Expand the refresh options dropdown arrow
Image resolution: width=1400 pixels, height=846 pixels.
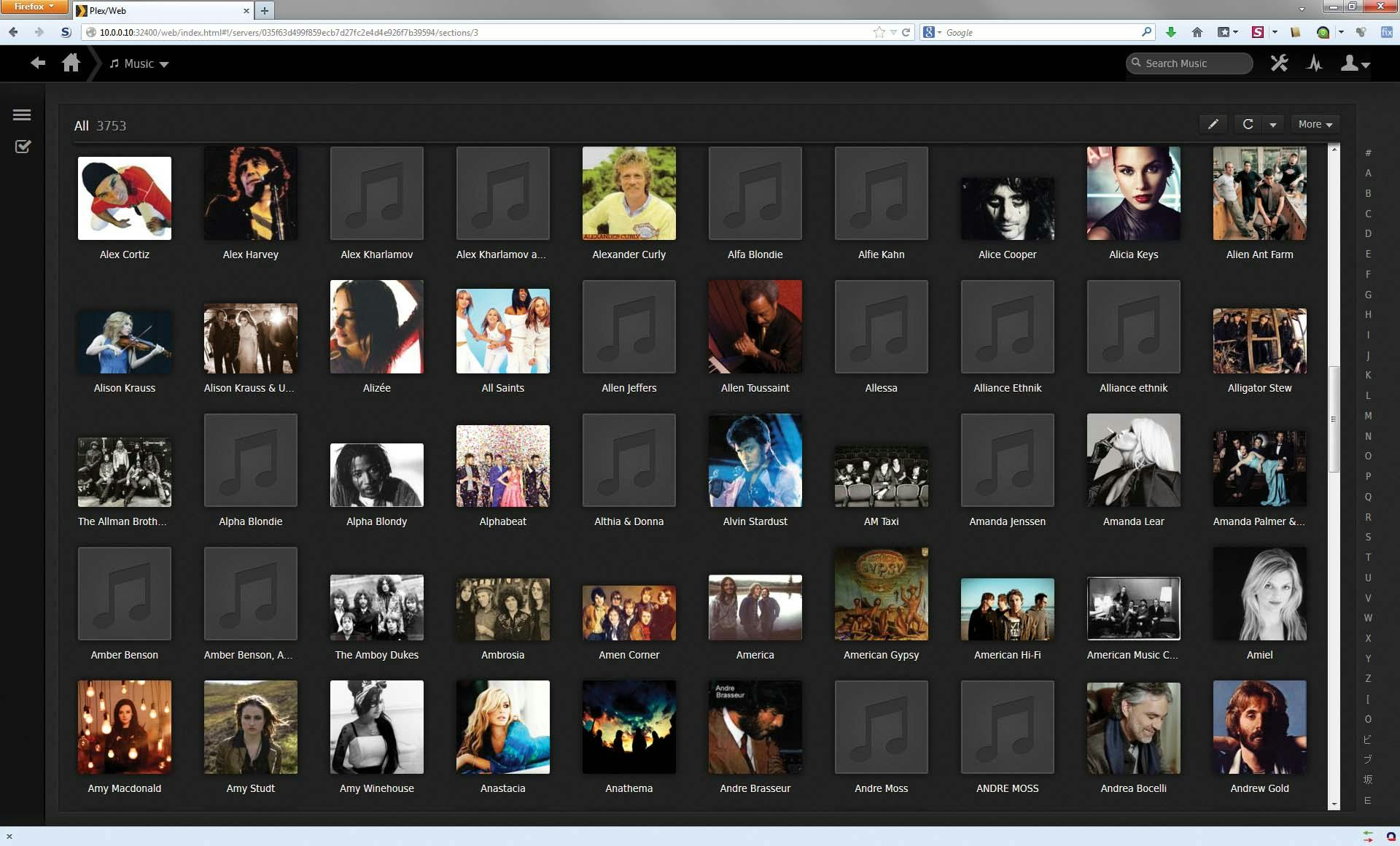[1273, 125]
